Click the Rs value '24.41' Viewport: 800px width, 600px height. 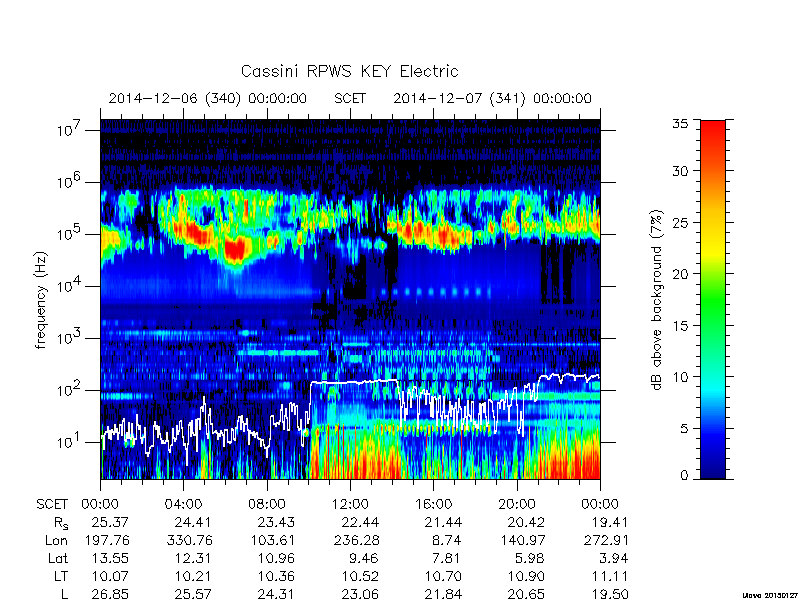point(193,522)
